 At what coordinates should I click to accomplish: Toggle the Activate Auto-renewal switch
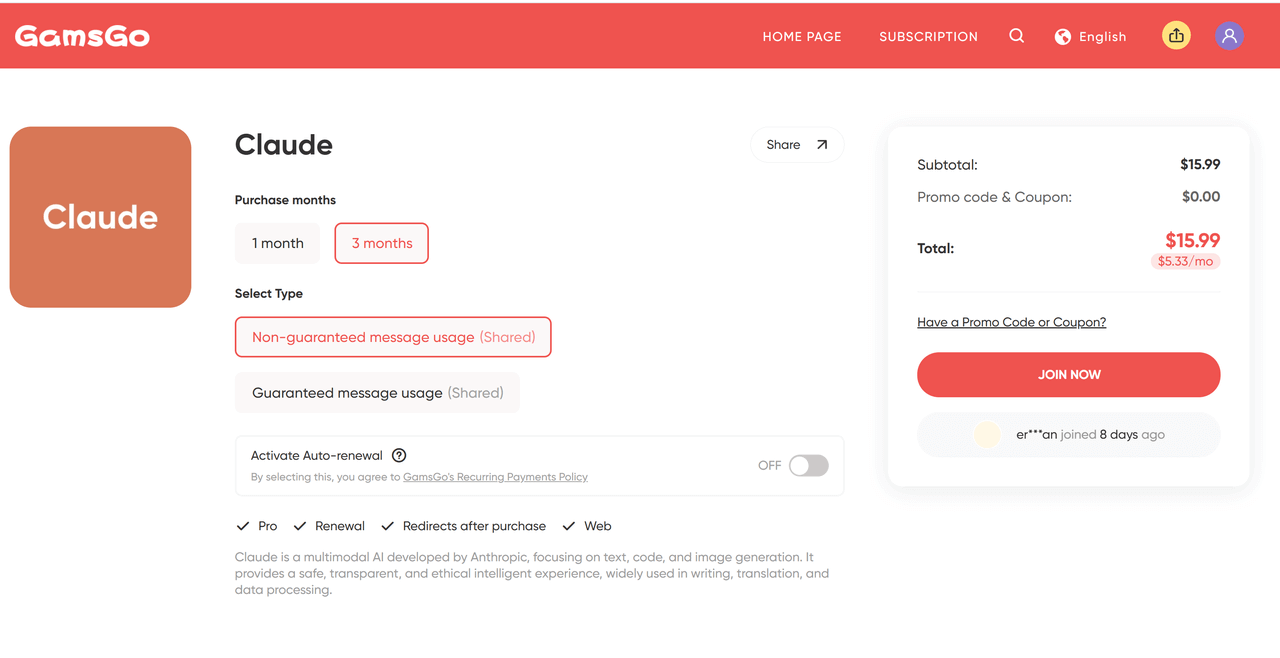(808, 466)
